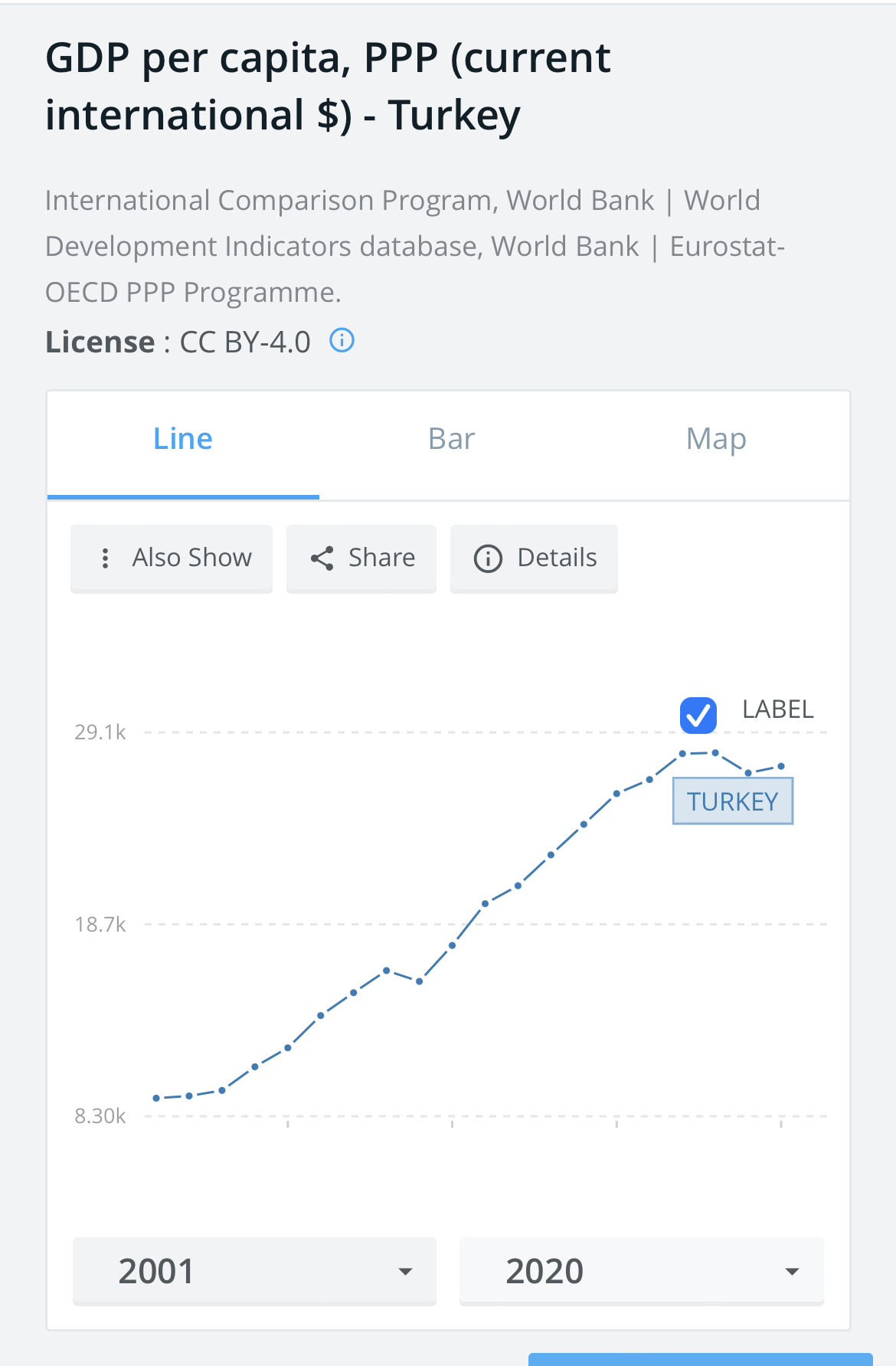896x1366 pixels.
Task: Click the Share button
Action: (361, 558)
